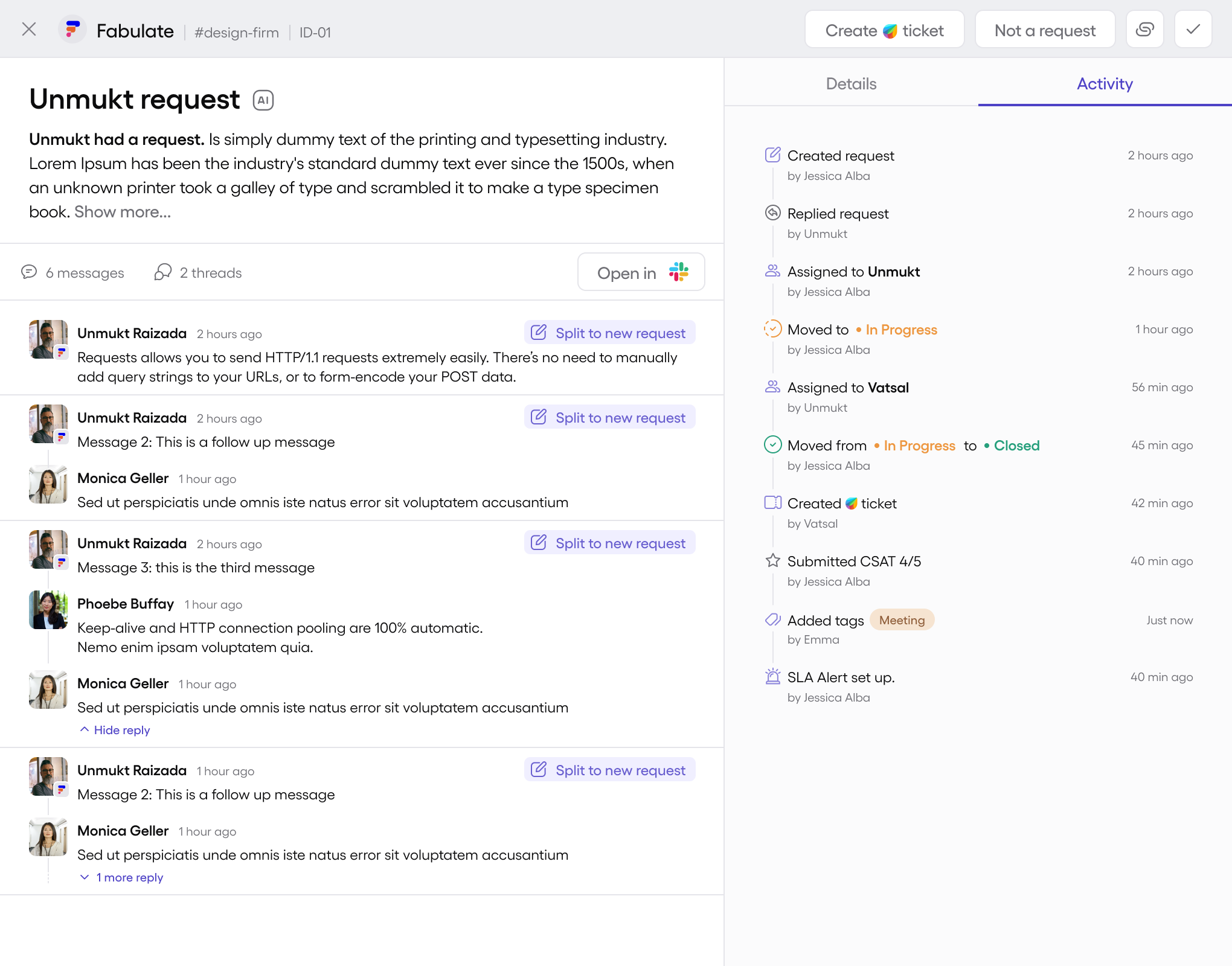Click the Meeting tag chip

point(902,620)
